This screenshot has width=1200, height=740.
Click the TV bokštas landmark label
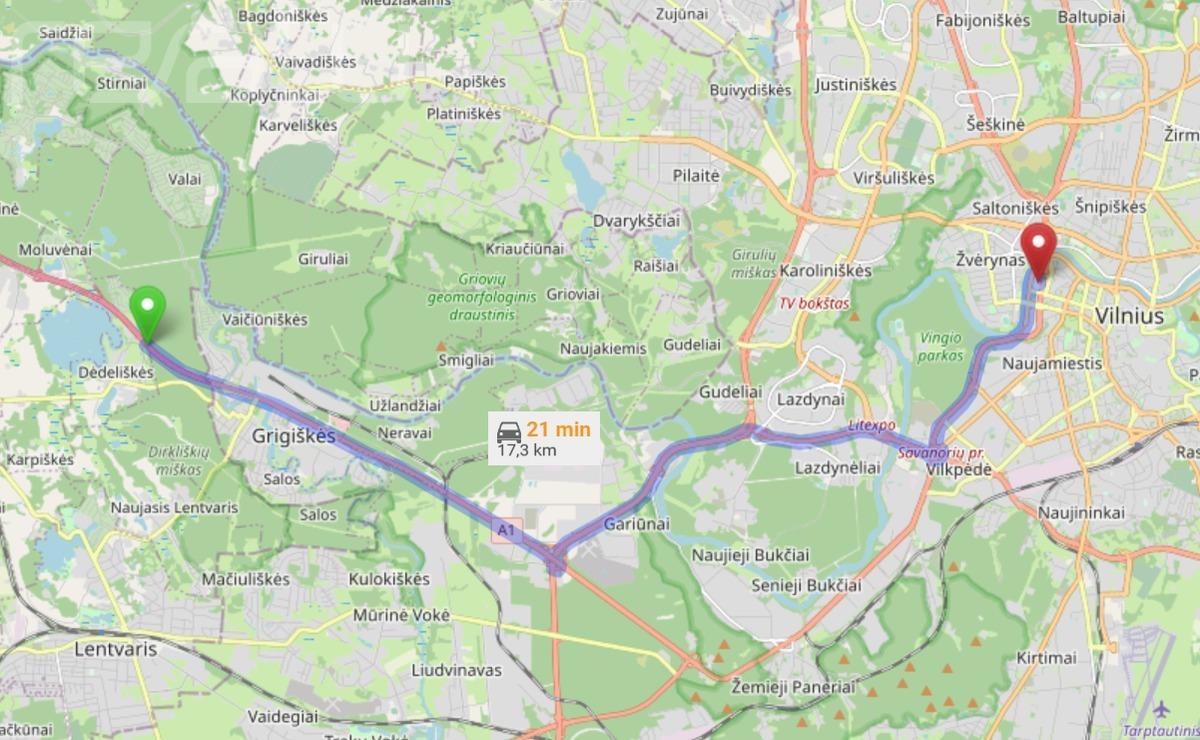pyautogui.click(x=815, y=303)
